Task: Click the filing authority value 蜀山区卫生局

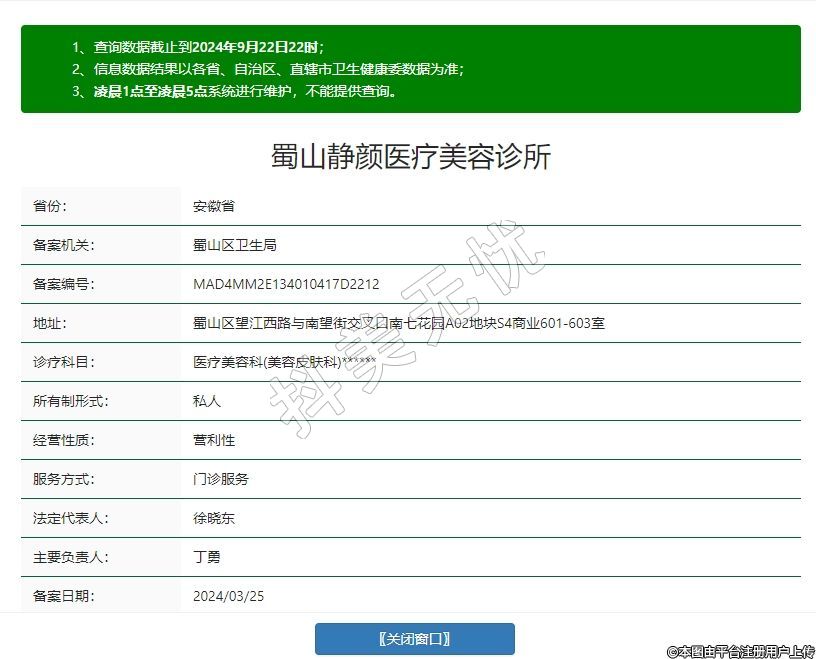Action: click(x=234, y=246)
